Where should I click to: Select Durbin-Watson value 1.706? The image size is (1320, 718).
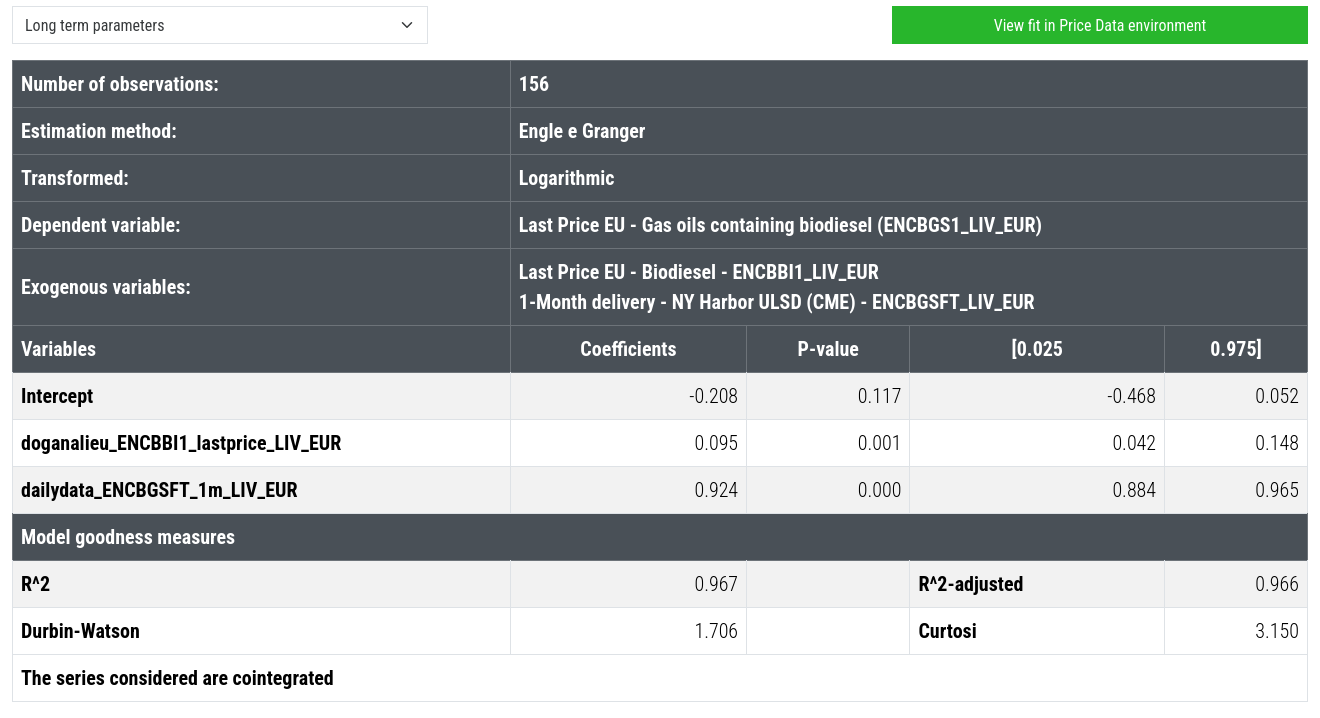716,631
